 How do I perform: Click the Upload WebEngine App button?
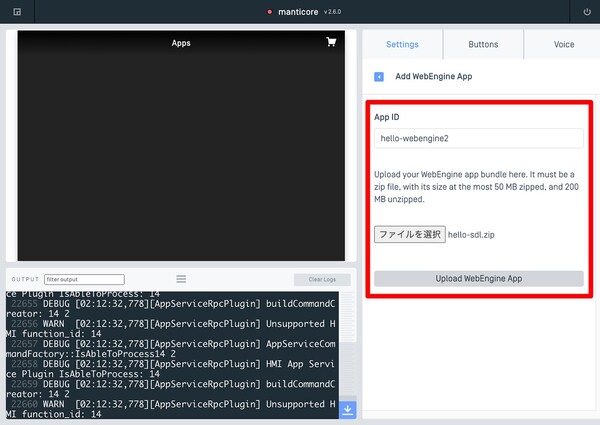click(479, 278)
